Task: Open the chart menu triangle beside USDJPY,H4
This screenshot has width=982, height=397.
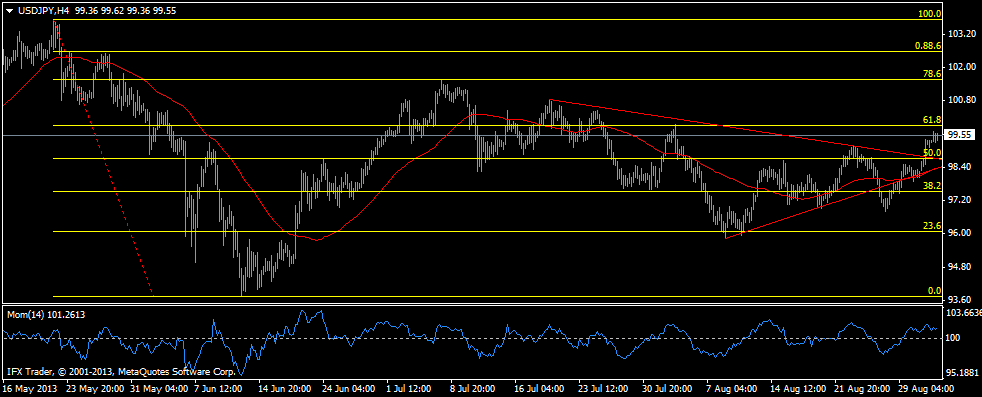Action: 9,11
